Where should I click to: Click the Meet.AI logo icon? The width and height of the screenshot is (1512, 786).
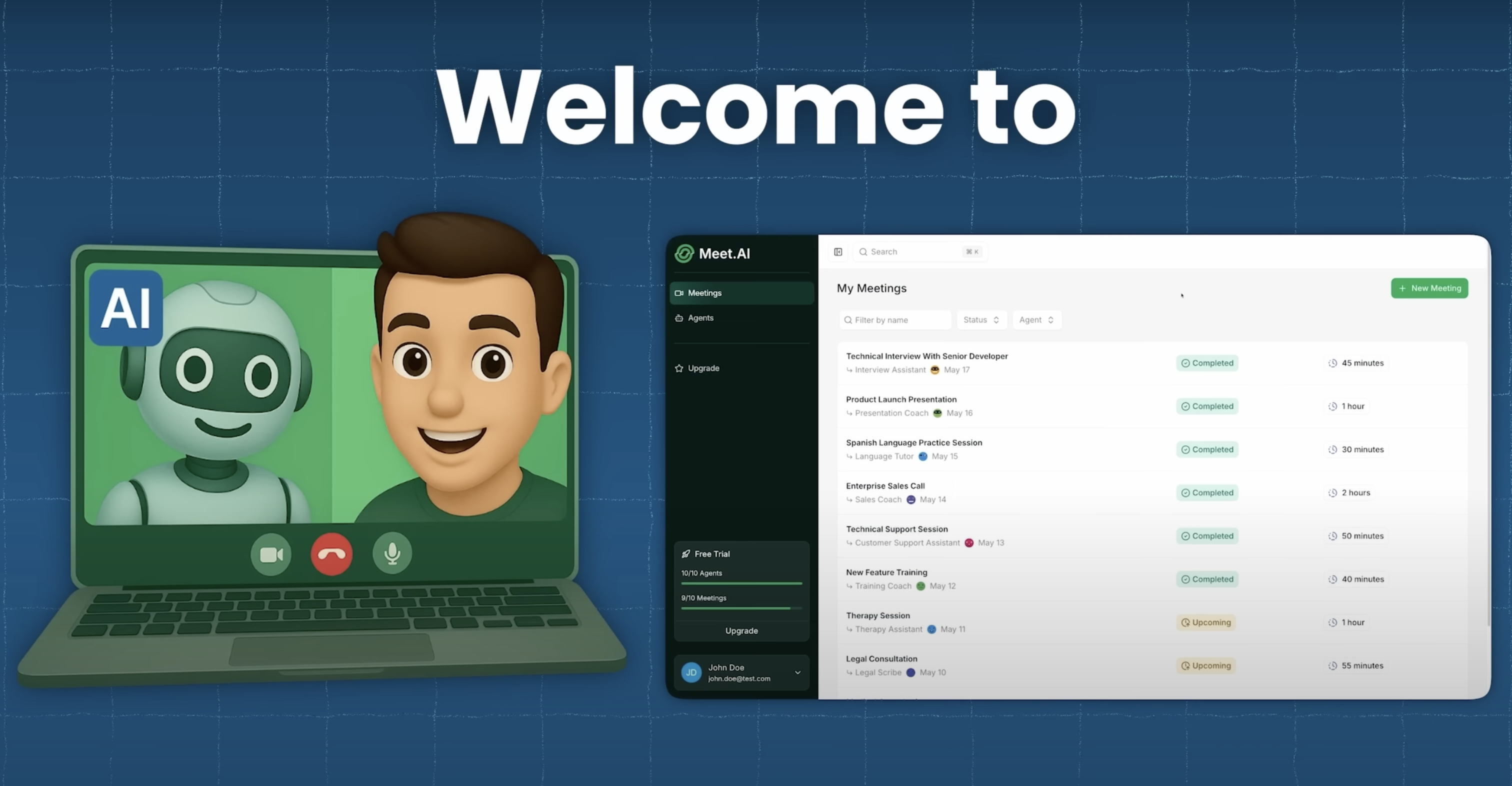tap(684, 253)
